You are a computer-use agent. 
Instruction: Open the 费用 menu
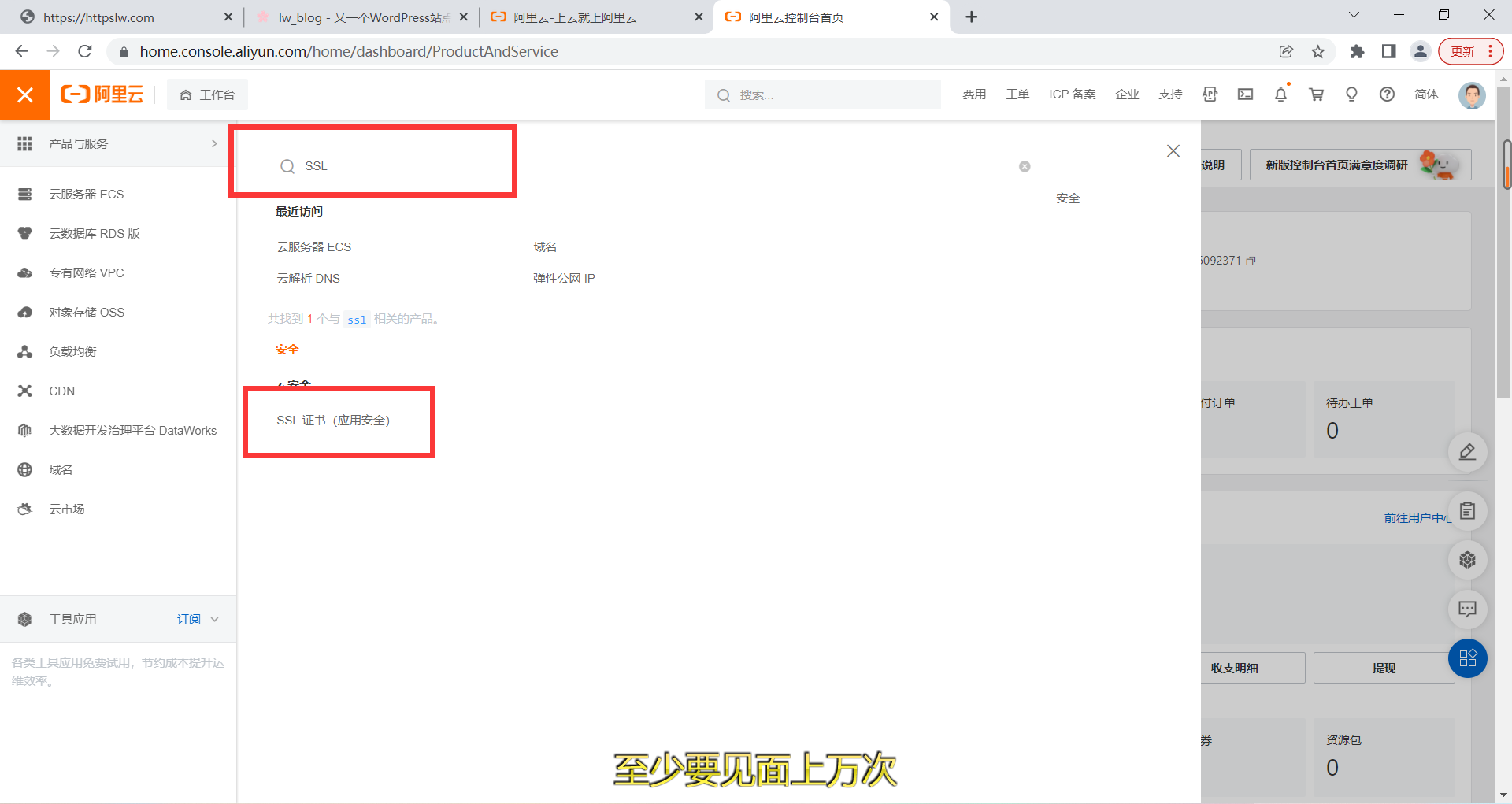pyautogui.click(x=974, y=94)
